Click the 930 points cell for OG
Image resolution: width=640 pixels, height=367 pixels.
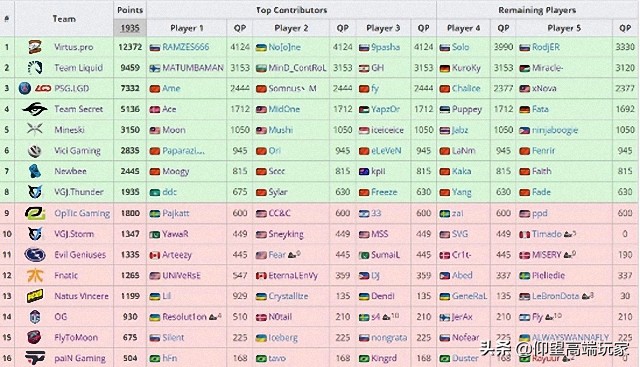(x=130, y=317)
